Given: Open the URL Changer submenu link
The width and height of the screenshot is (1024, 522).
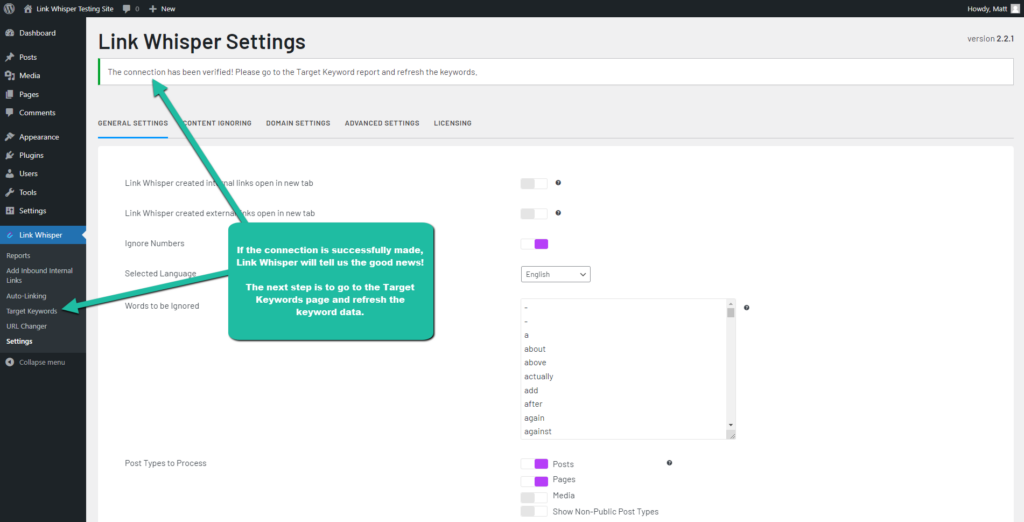Looking at the screenshot, I should coord(26,326).
